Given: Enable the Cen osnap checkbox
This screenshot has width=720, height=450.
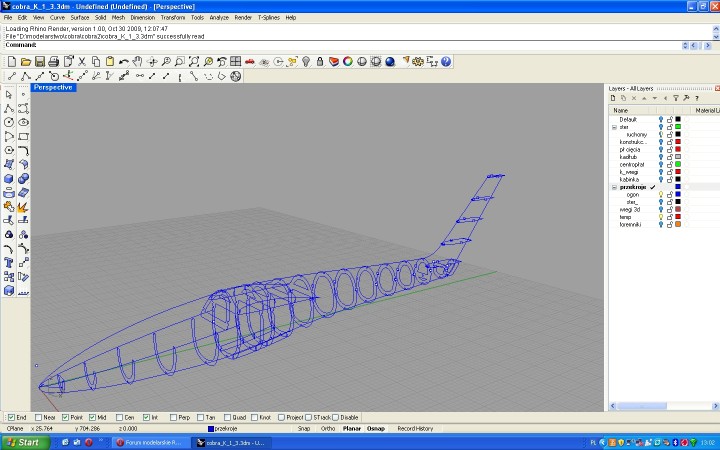Looking at the screenshot, I should pos(119,417).
